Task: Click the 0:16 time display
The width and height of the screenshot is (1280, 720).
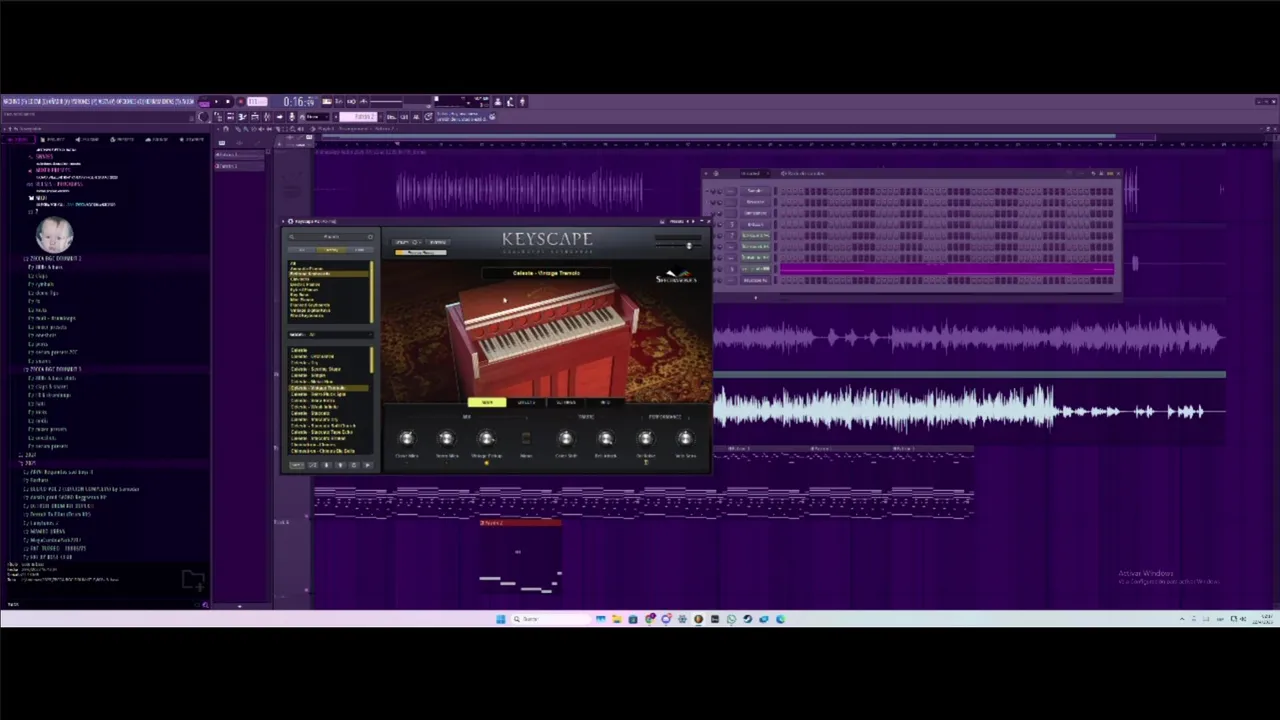Action: [299, 102]
